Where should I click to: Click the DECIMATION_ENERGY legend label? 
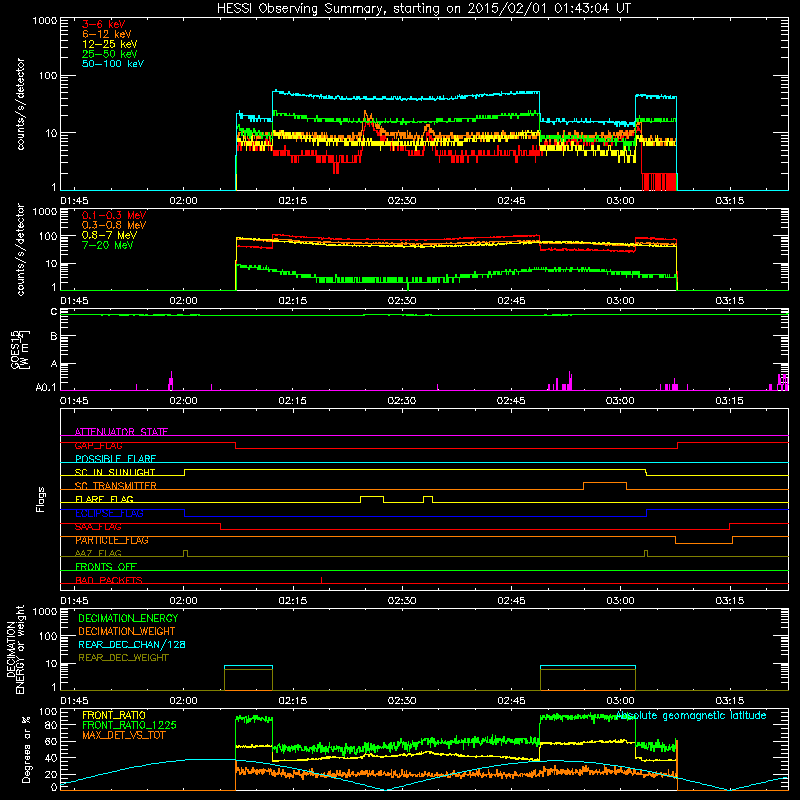pos(128,618)
